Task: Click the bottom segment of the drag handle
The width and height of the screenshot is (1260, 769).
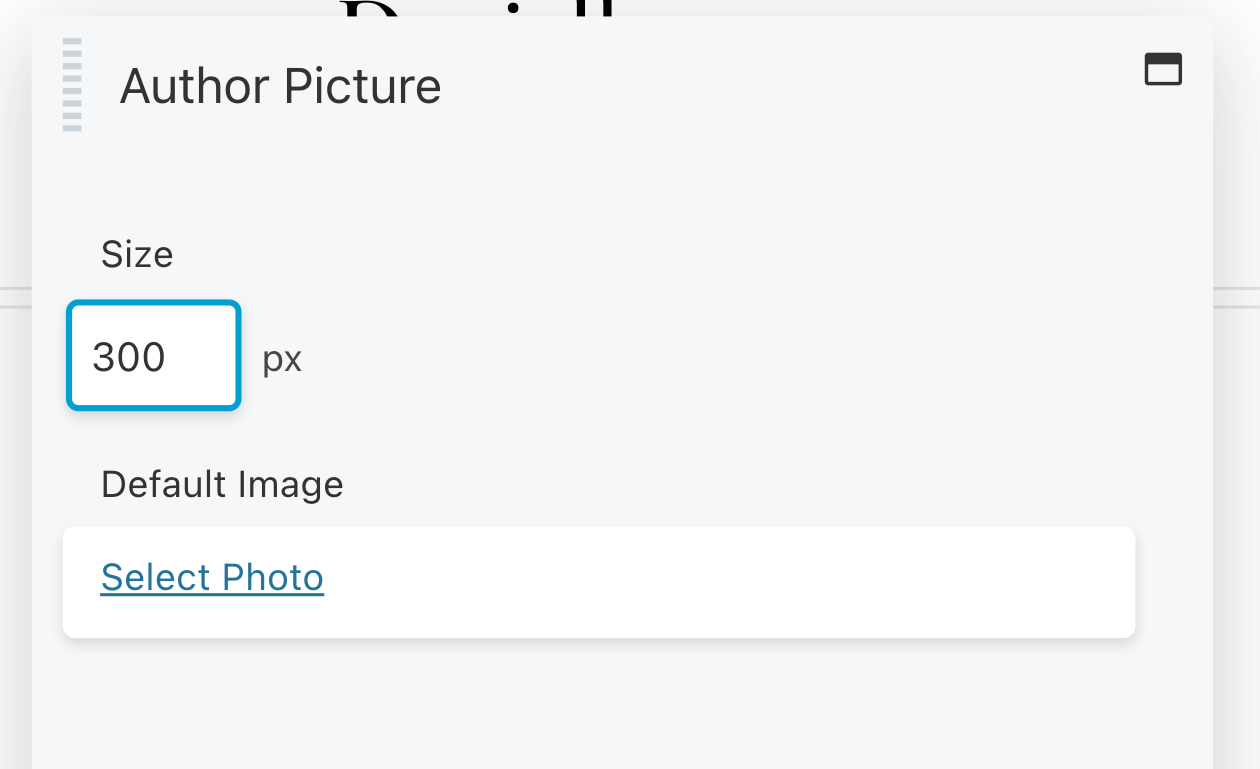Action: pos(71,126)
